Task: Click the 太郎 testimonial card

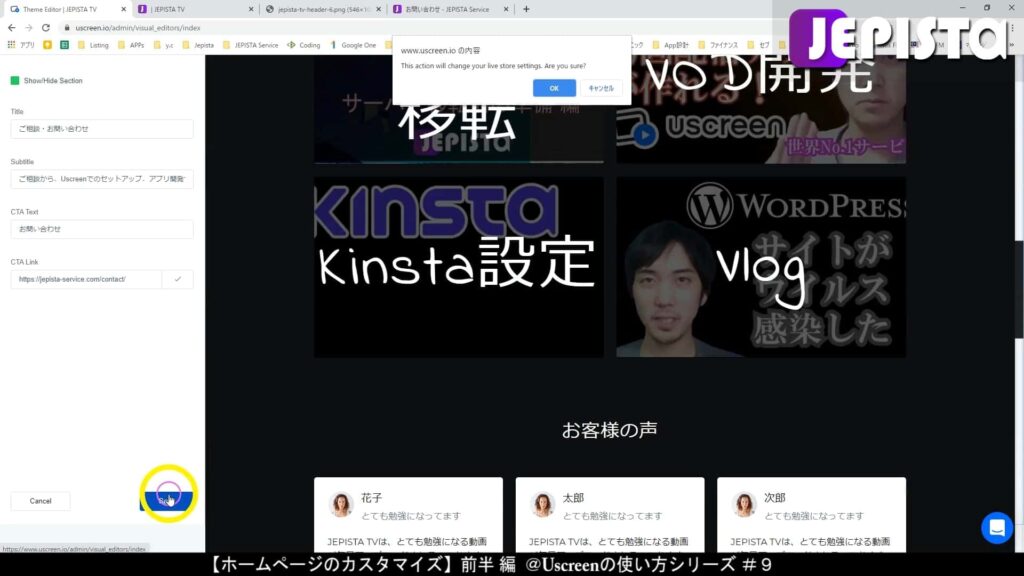Action: [610, 515]
